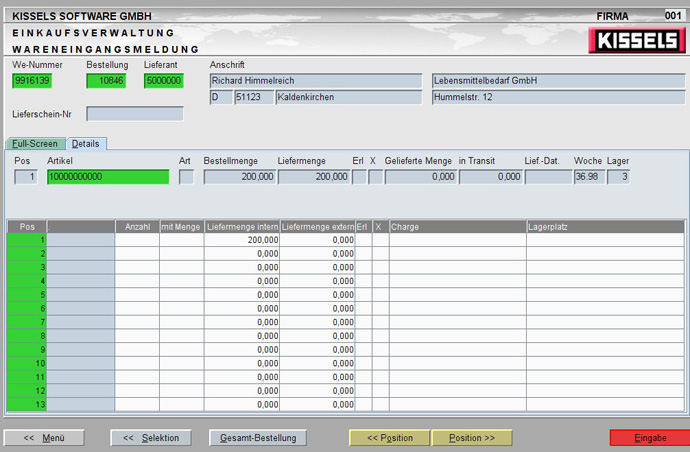This screenshot has width=690, height=452.
Task: Click the mit Menge cell in row 2
Action: coord(182,254)
